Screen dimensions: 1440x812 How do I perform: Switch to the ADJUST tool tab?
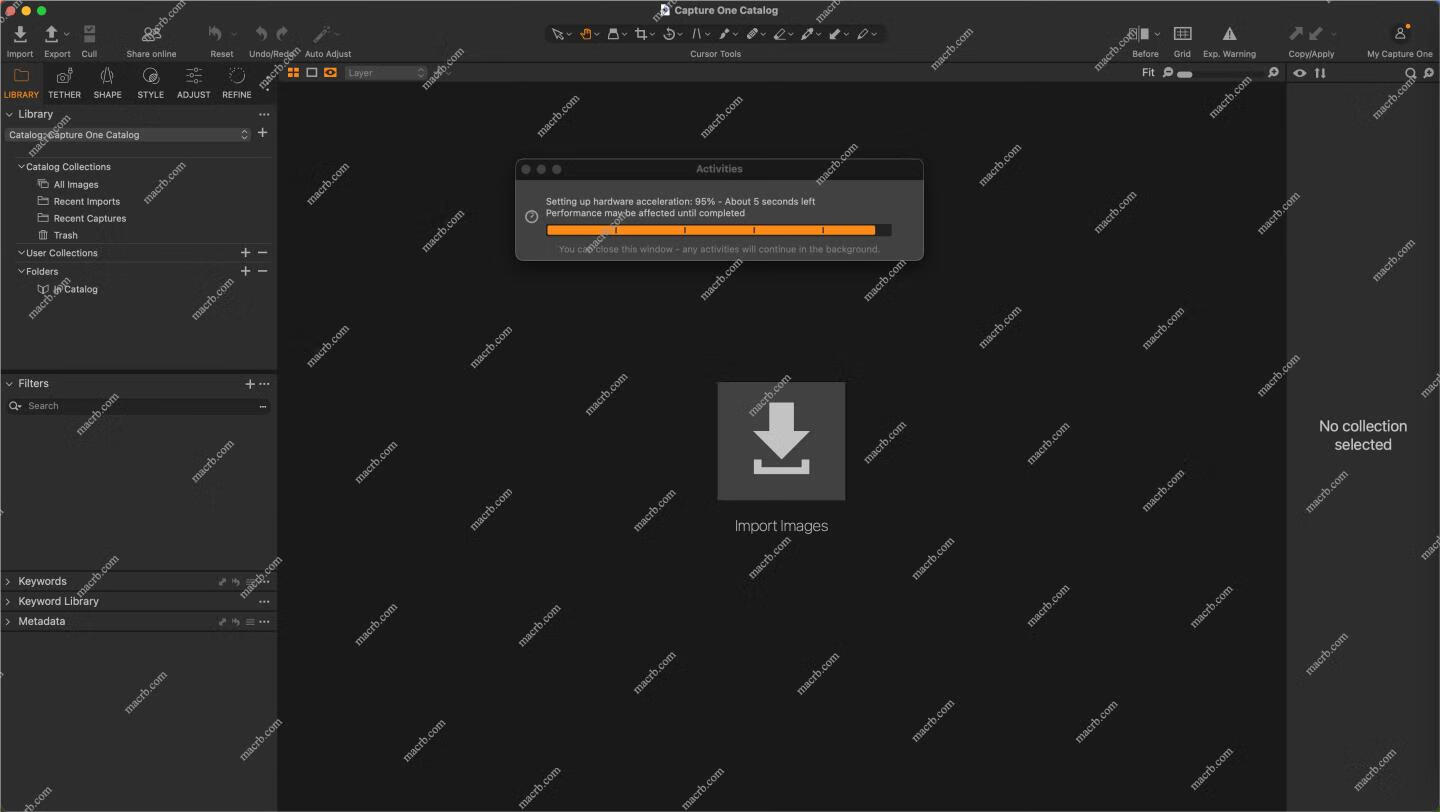(x=193, y=83)
